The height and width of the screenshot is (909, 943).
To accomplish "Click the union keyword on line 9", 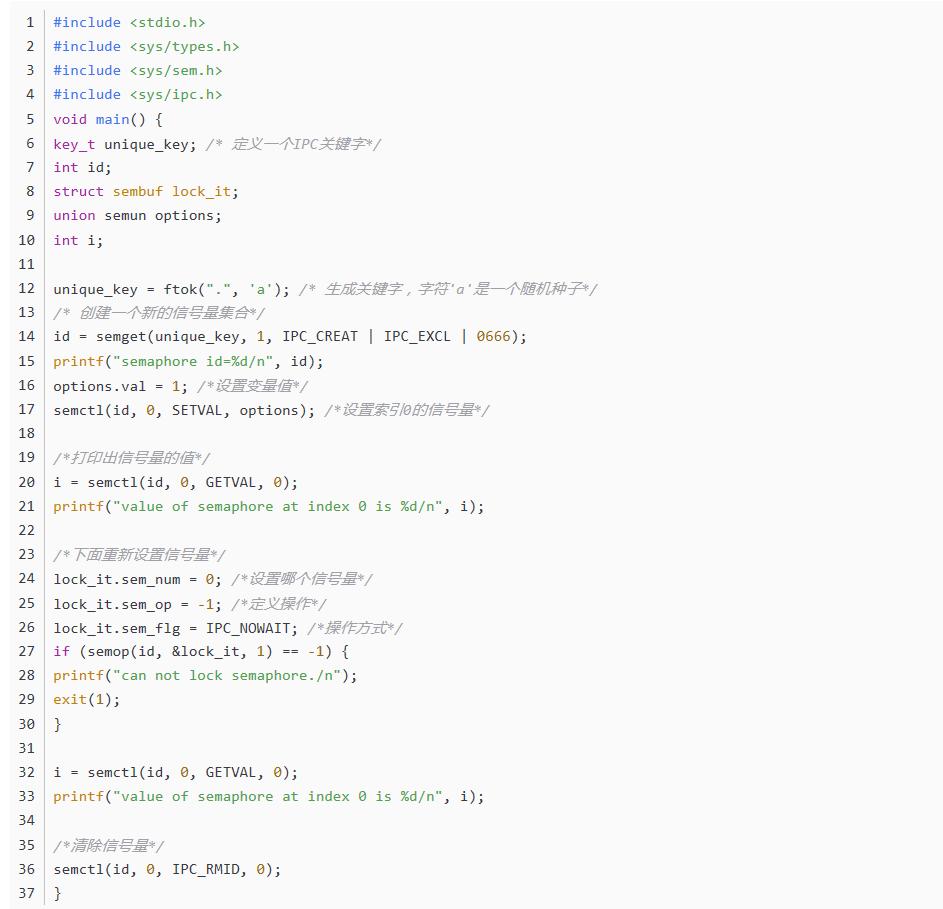I will point(74,216).
